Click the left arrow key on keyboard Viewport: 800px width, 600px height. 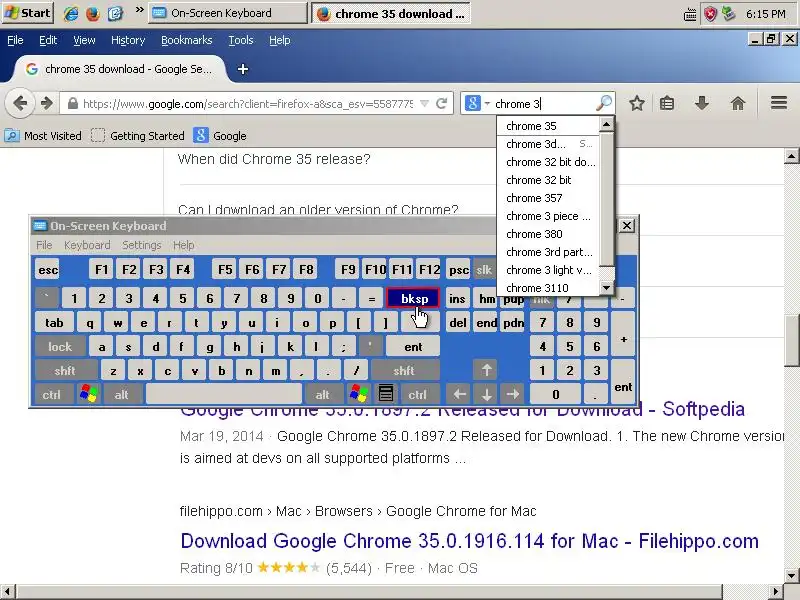[459, 394]
